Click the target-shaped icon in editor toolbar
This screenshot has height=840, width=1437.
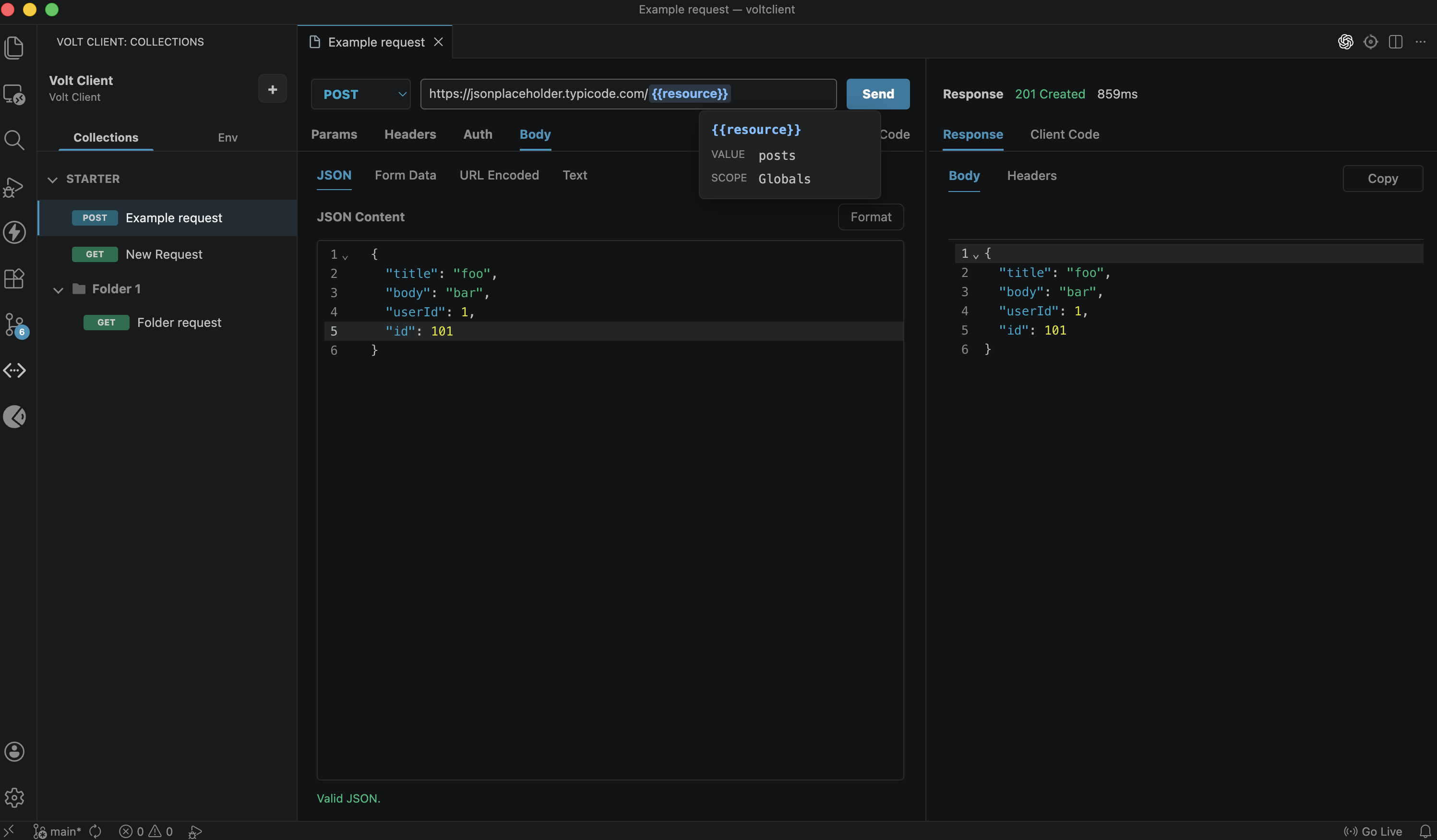1370,42
